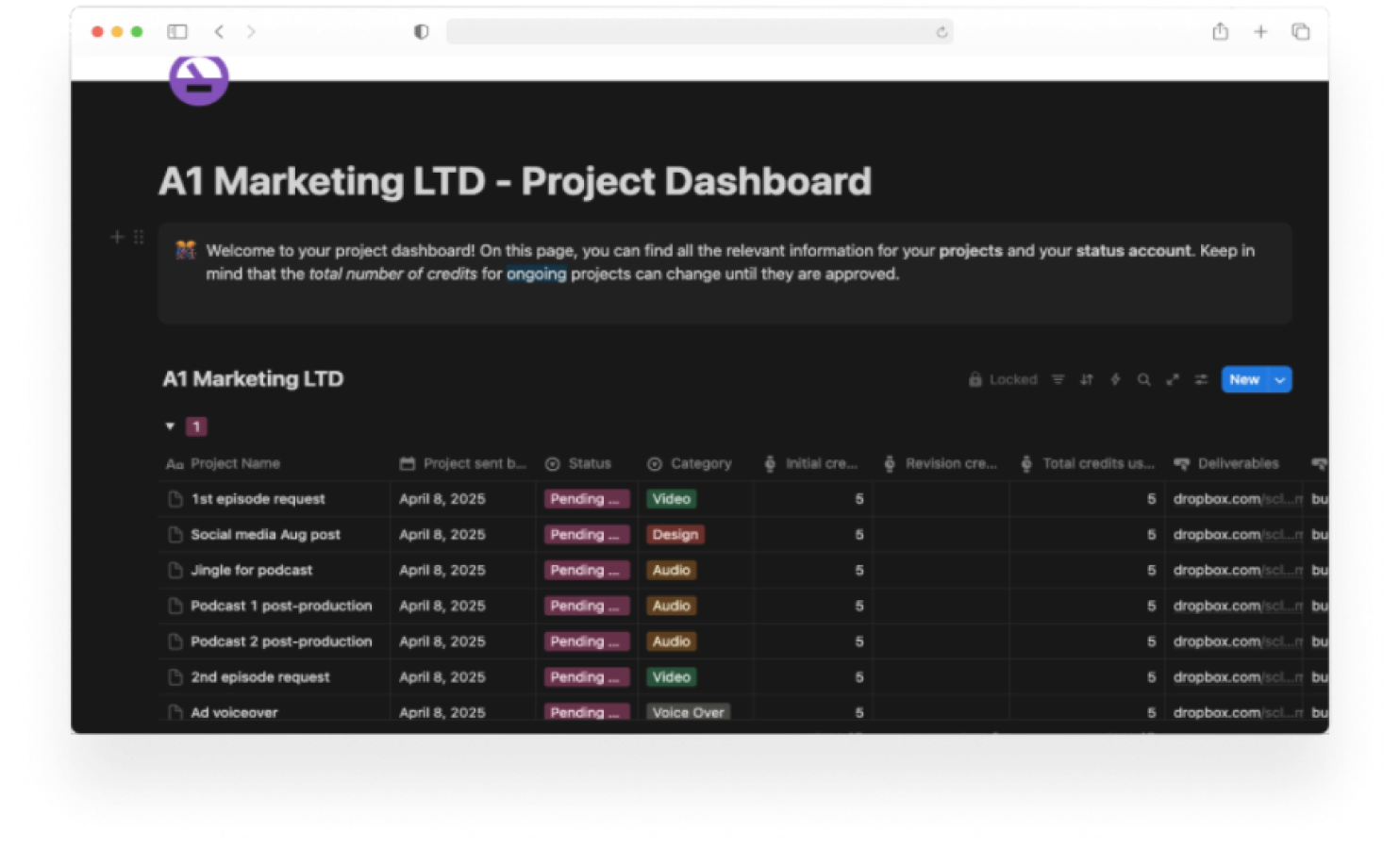Screen dimensions: 1400x849
Task: Collapse group 1 with the toggle triangle
Action: 170,426
